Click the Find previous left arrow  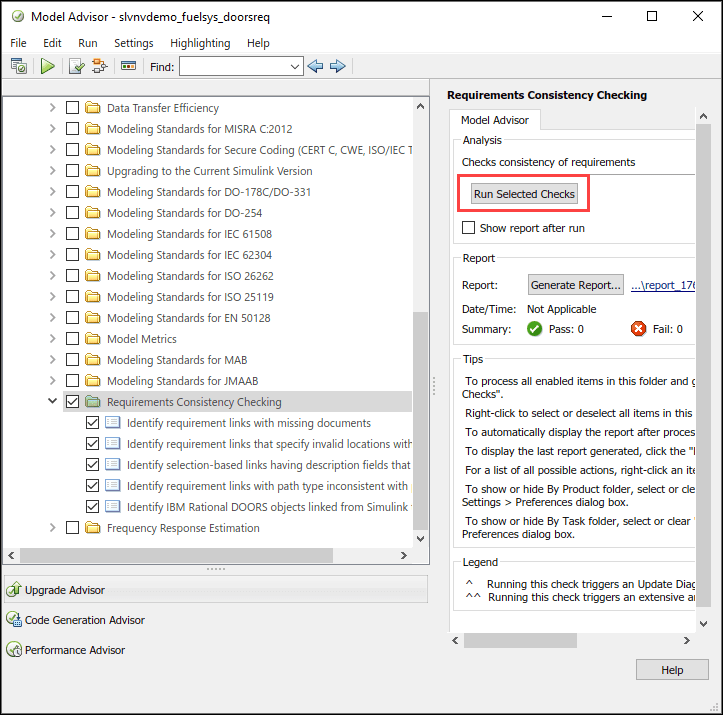point(315,66)
